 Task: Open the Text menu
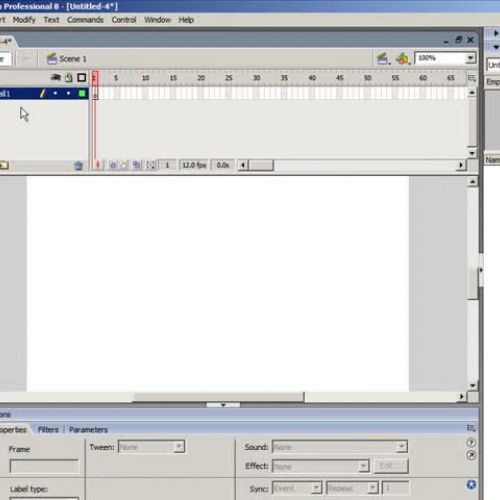tap(51, 20)
